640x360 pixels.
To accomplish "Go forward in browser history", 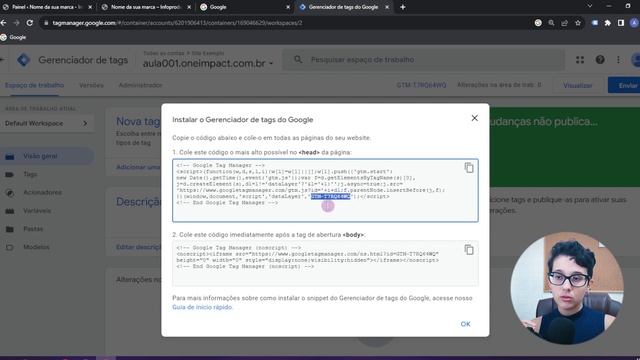I will click(16, 23).
